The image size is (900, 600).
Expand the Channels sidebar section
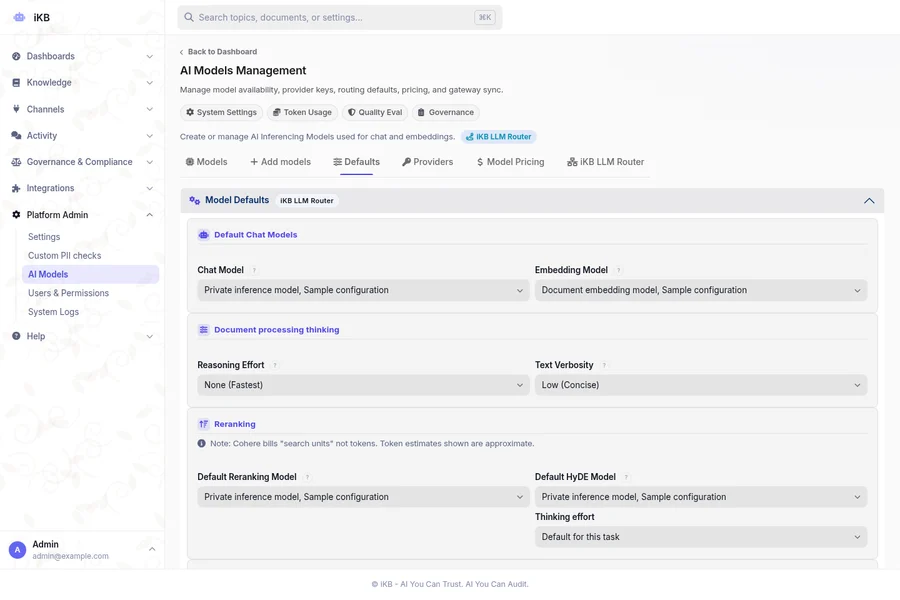coord(149,109)
